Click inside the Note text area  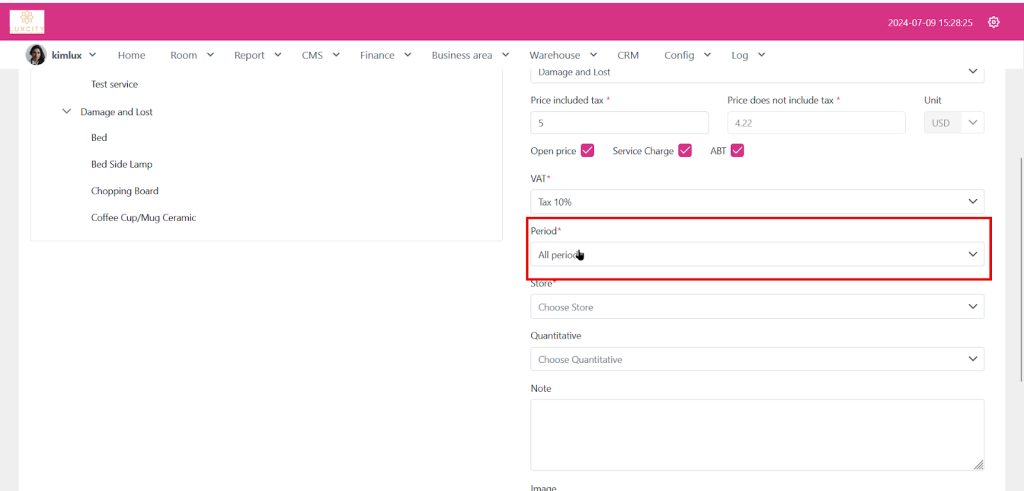pos(756,434)
